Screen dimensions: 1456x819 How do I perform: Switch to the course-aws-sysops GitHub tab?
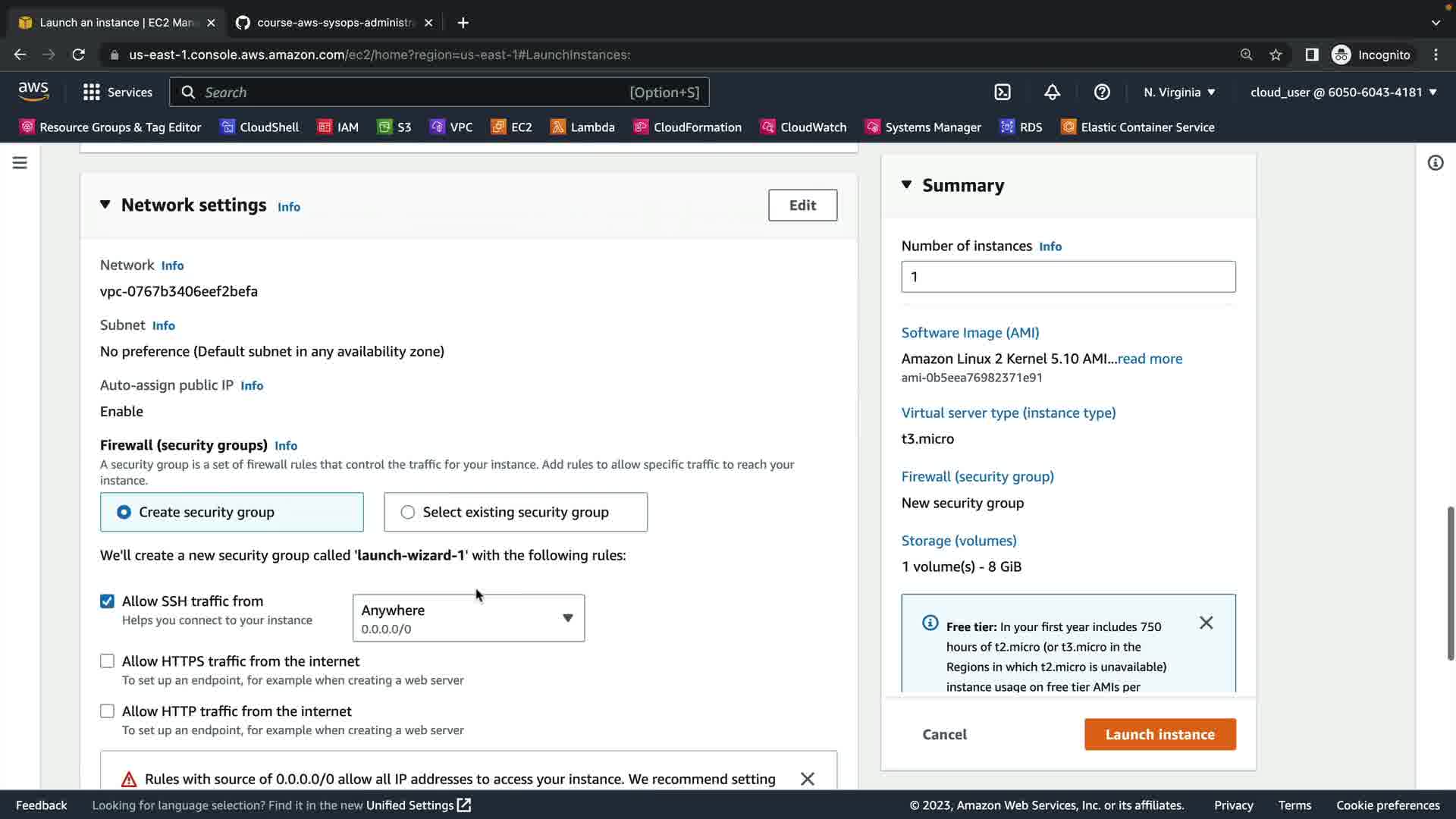tap(334, 23)
